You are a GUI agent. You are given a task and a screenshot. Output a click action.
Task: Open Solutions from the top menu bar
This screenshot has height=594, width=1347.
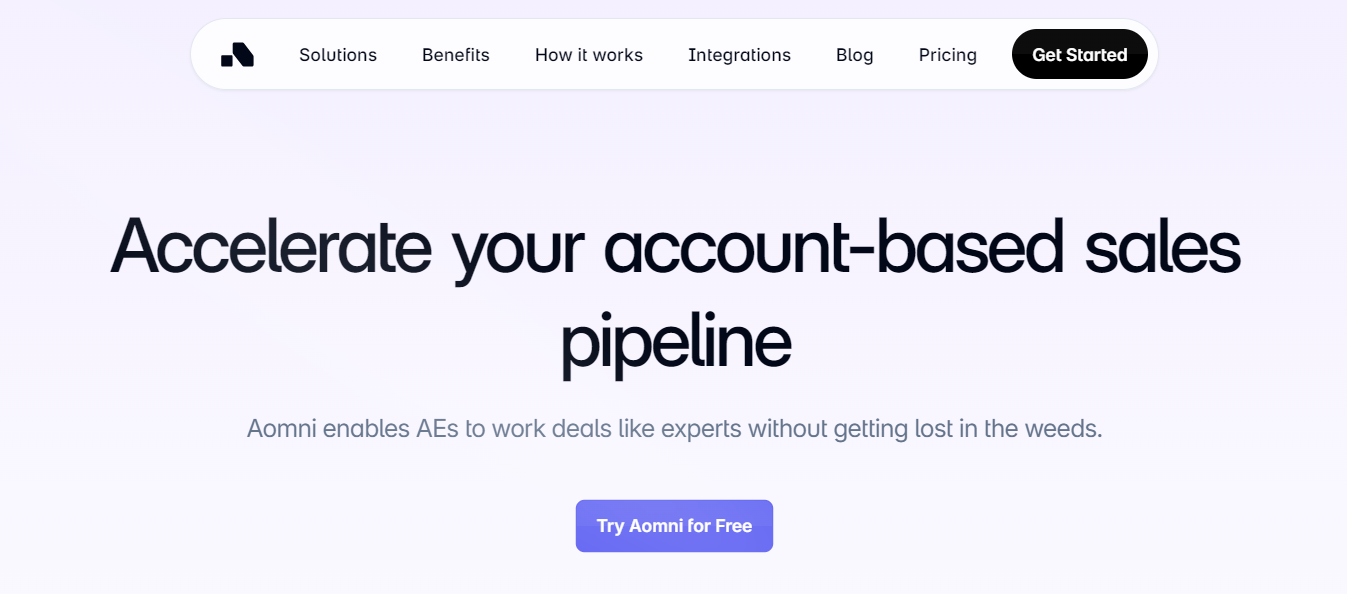pos(337,55)
